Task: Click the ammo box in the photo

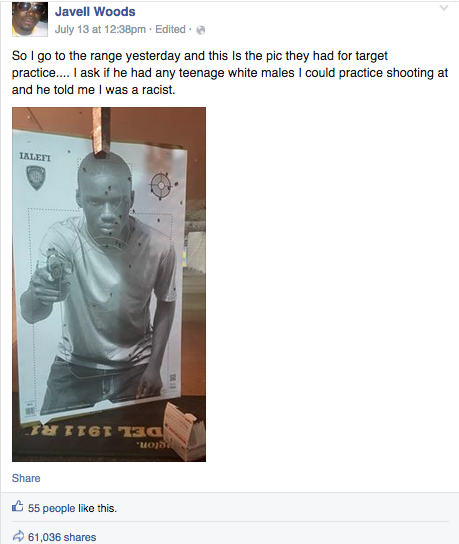Action: 184,431
